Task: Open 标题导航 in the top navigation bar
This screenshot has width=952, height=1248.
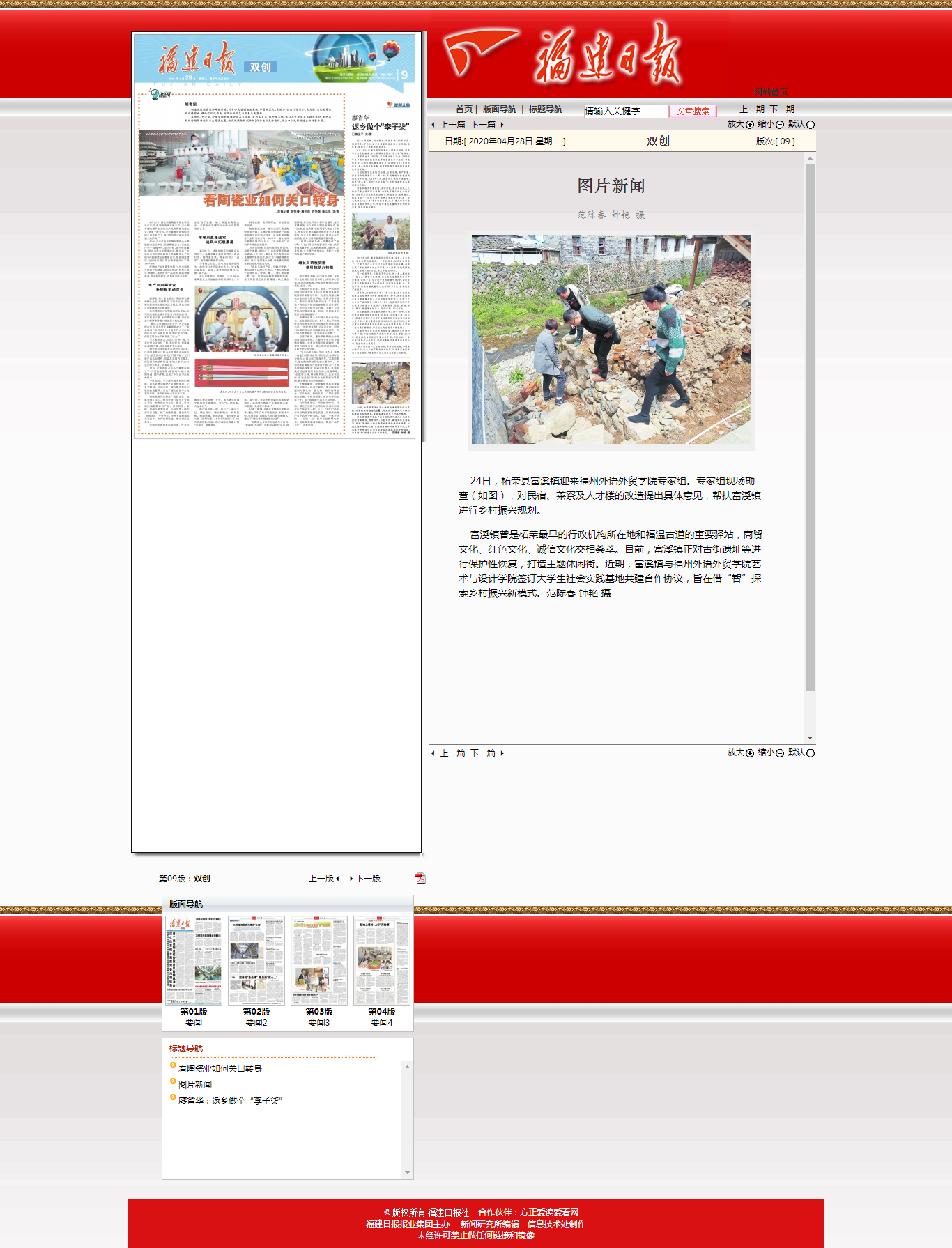Action: pos(545,109)
